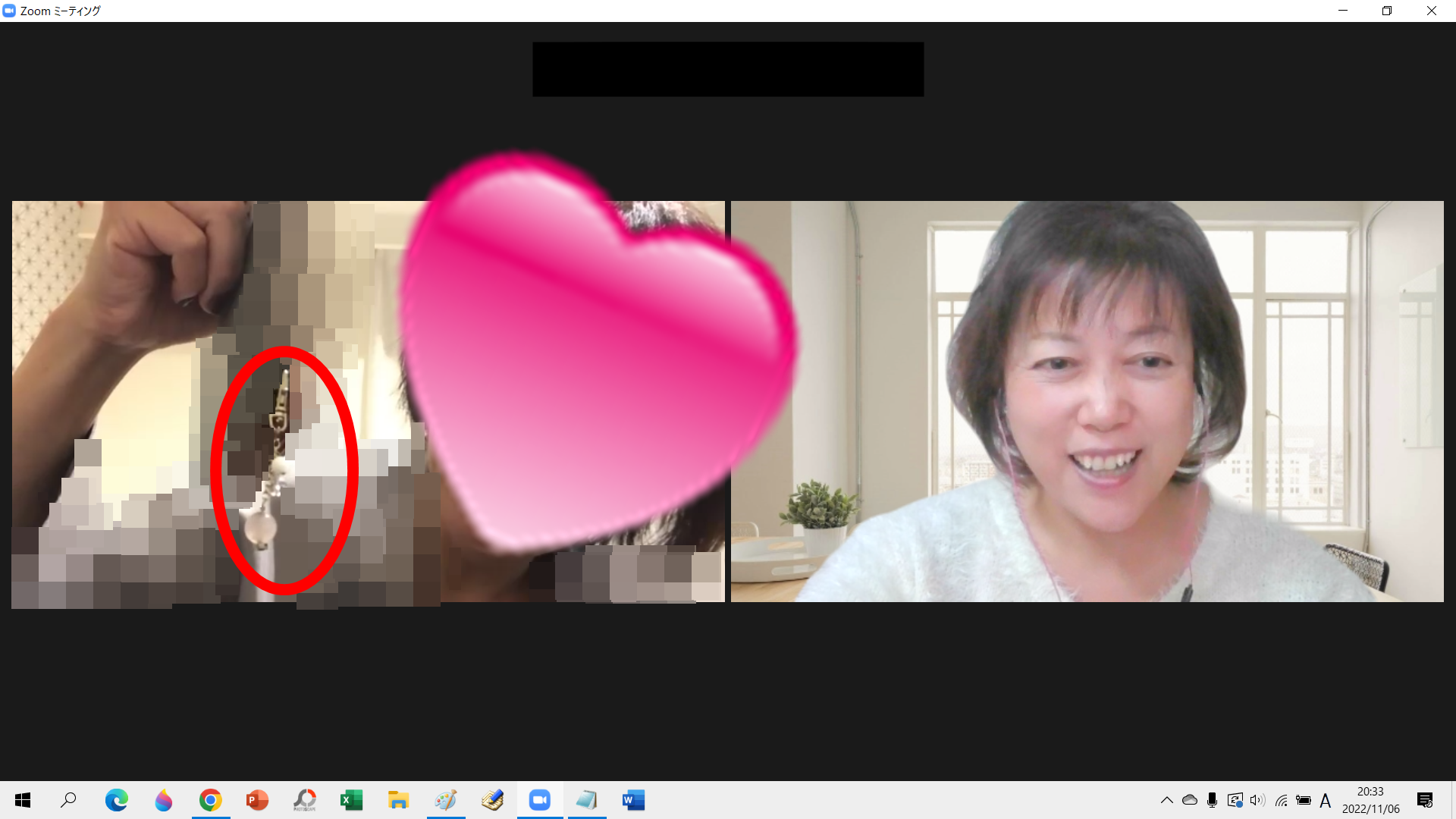Image resolution: width=1456 pixels, height=819 pixels.
Task: Open the Paint palette app in the taskbar
Action: point(445,800)
